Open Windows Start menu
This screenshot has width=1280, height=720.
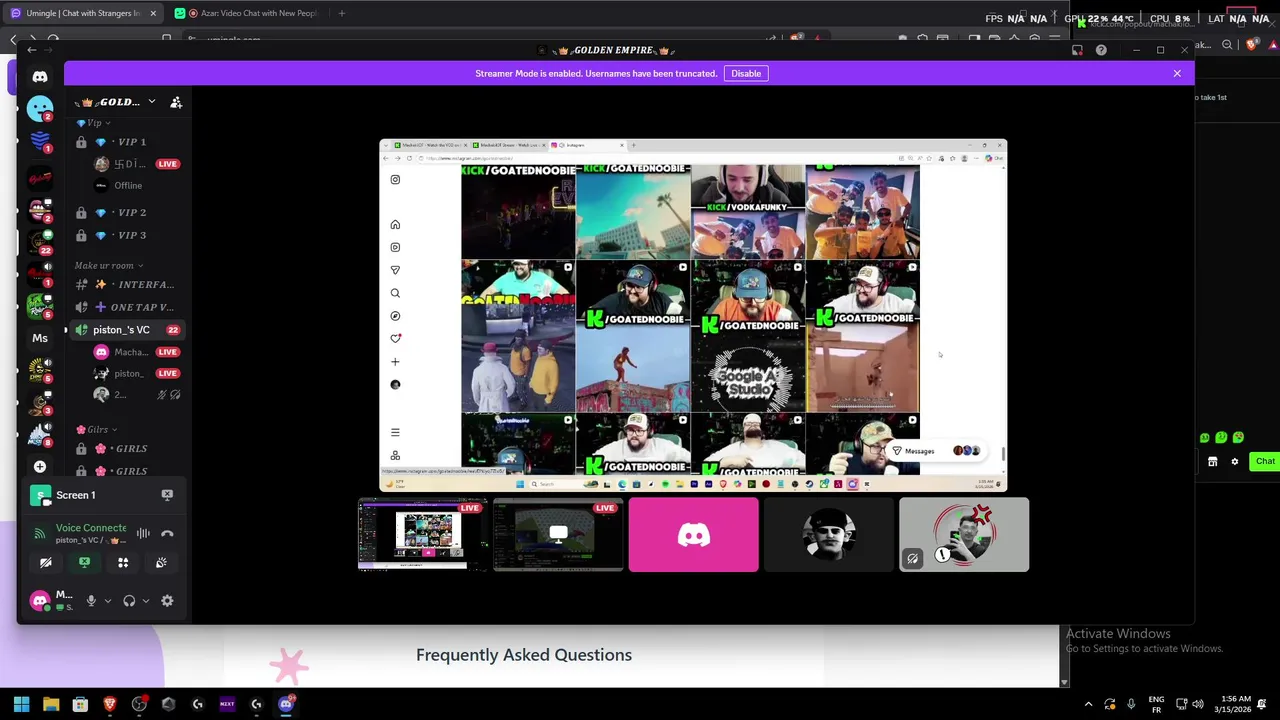point(21,704)
